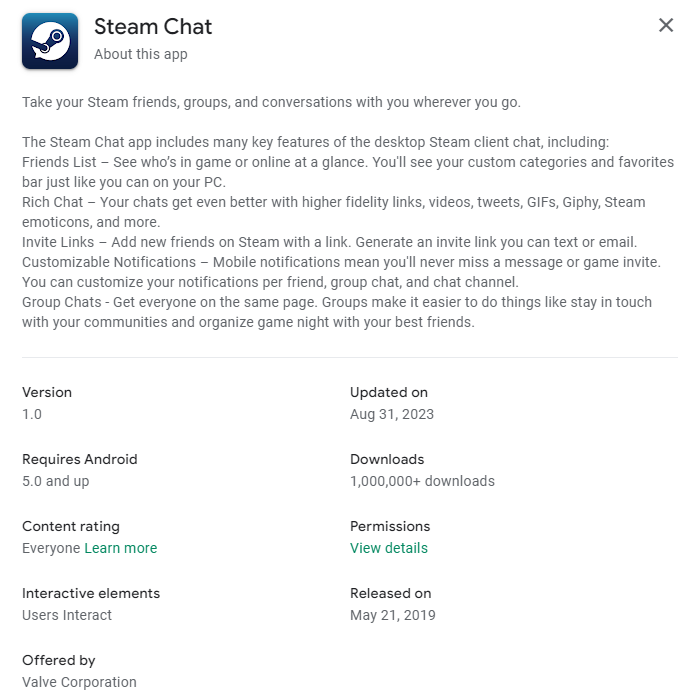700x700 pixels.
Task: Click the Everyone content rating text
Action: tap(50, 548)
